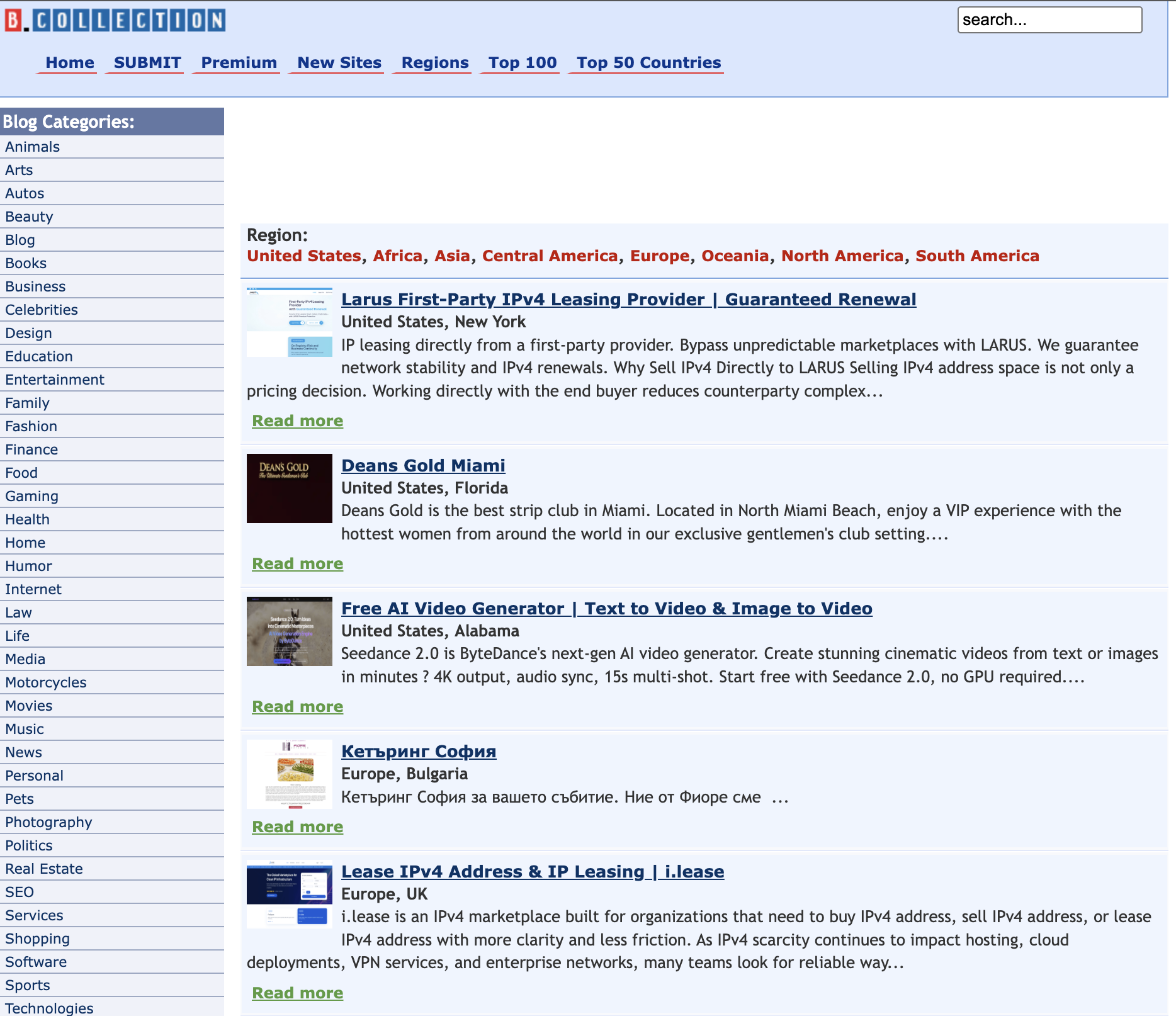Viewport: 1176px width, 1016px height.
Task: Open the Premium menu link
Action: tap(239, 63)
